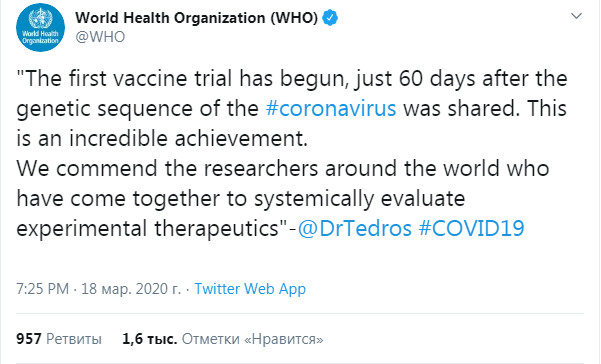Follow the #coronavirus hashtag
This screenshot has width=601, height=364.
(x=331, y=108)
